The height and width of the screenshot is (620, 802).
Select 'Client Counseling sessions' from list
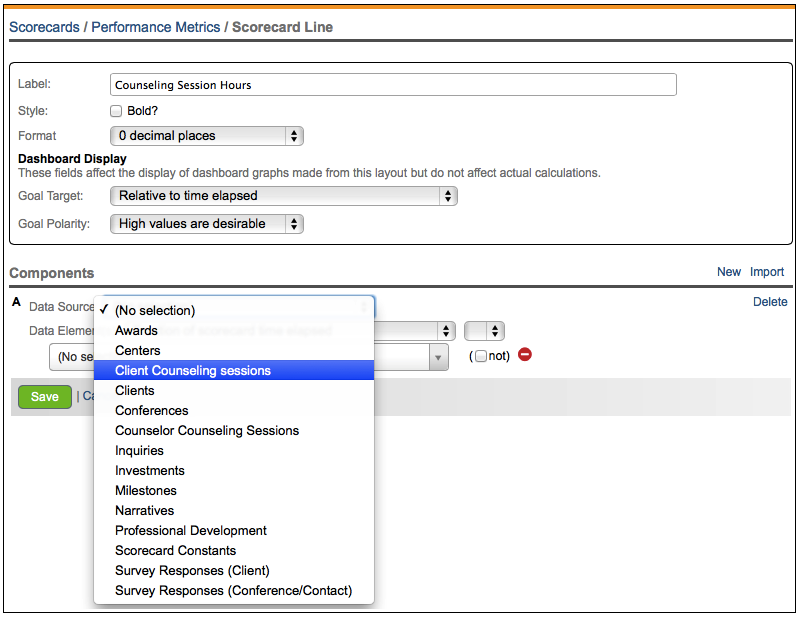(x=193, y=371)
